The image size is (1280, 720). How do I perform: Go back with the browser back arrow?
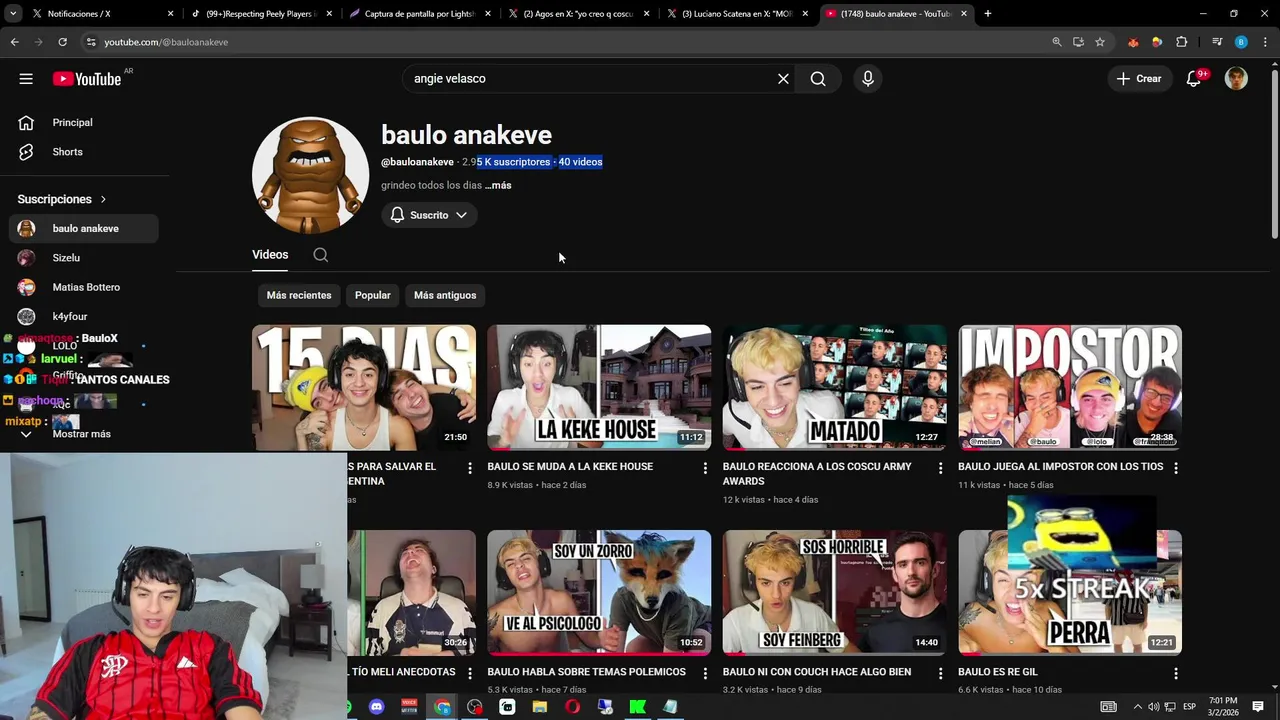click(x=14, y=42)
